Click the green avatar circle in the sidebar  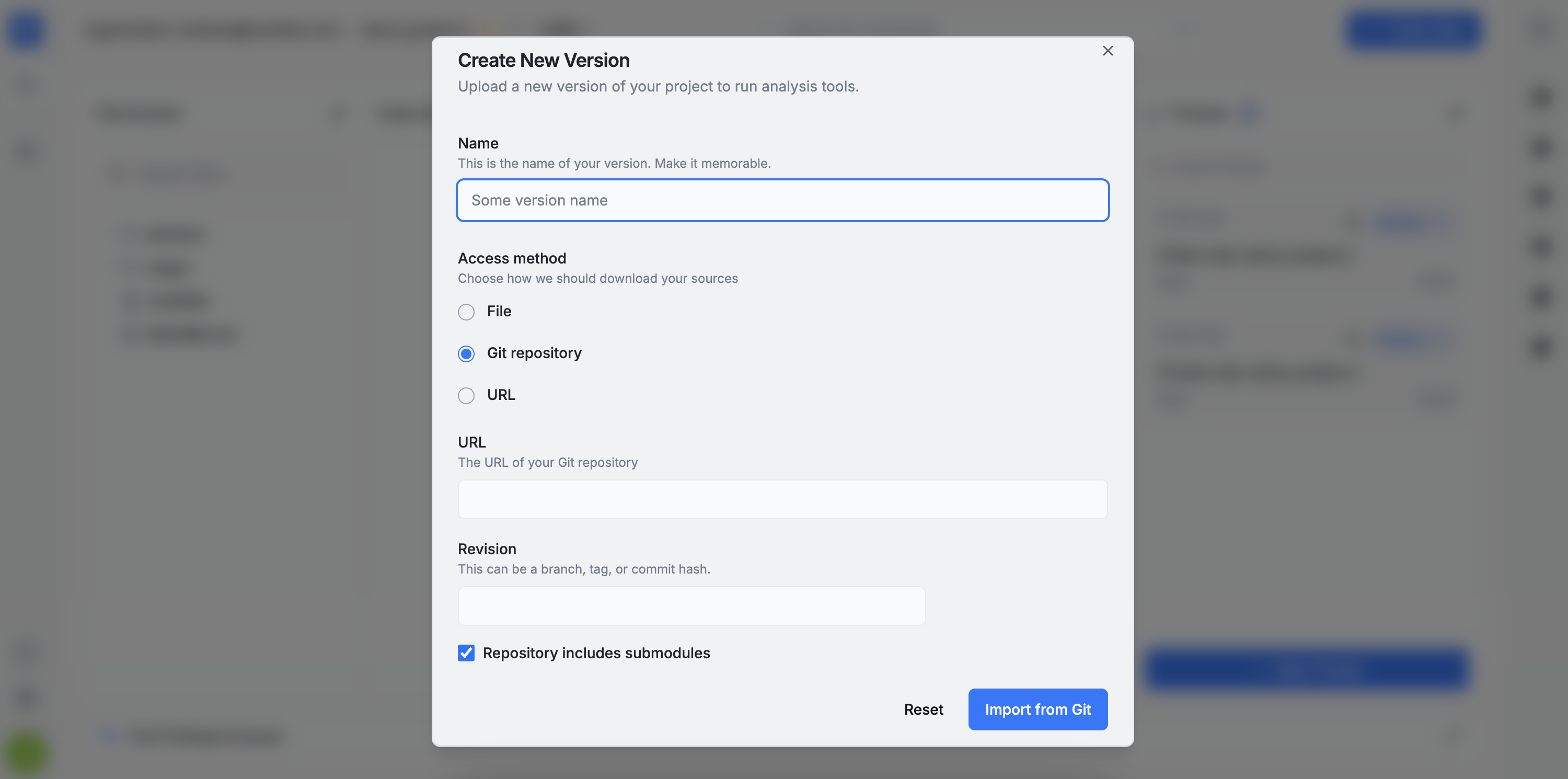point(26,753)
